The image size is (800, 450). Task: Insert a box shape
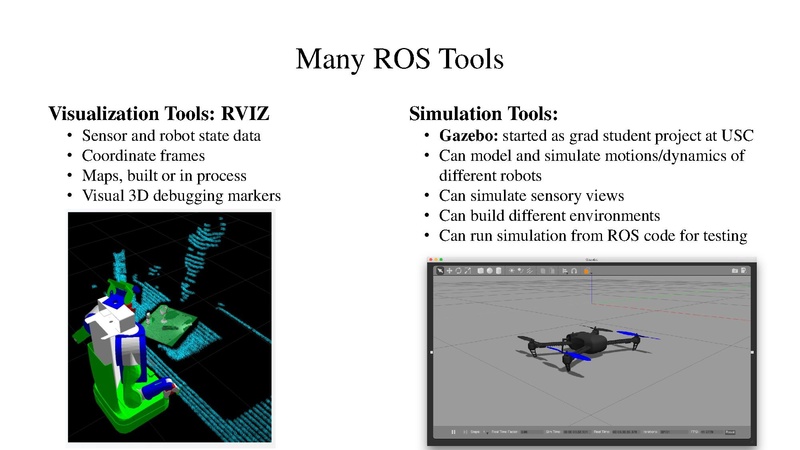point(480,270)
